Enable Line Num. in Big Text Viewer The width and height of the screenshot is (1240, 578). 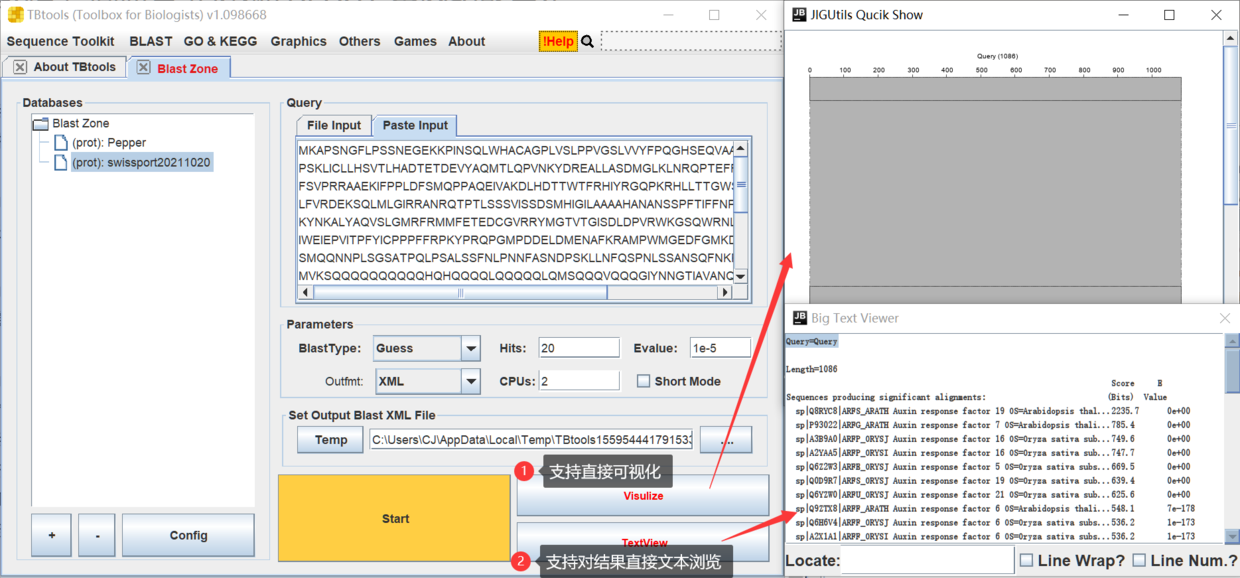(x=1139, y=561)
